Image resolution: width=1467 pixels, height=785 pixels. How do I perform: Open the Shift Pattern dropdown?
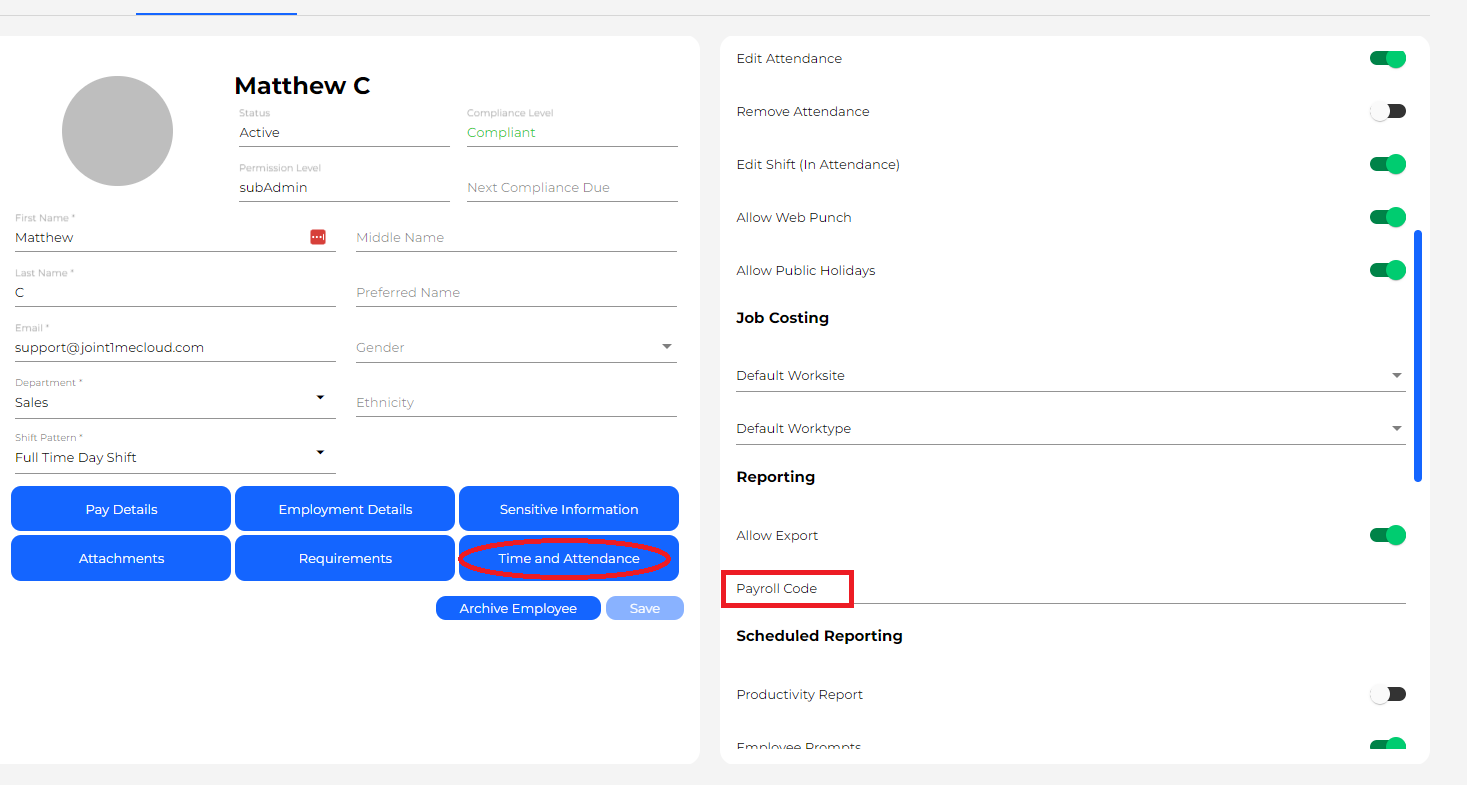tap(175, 457)
